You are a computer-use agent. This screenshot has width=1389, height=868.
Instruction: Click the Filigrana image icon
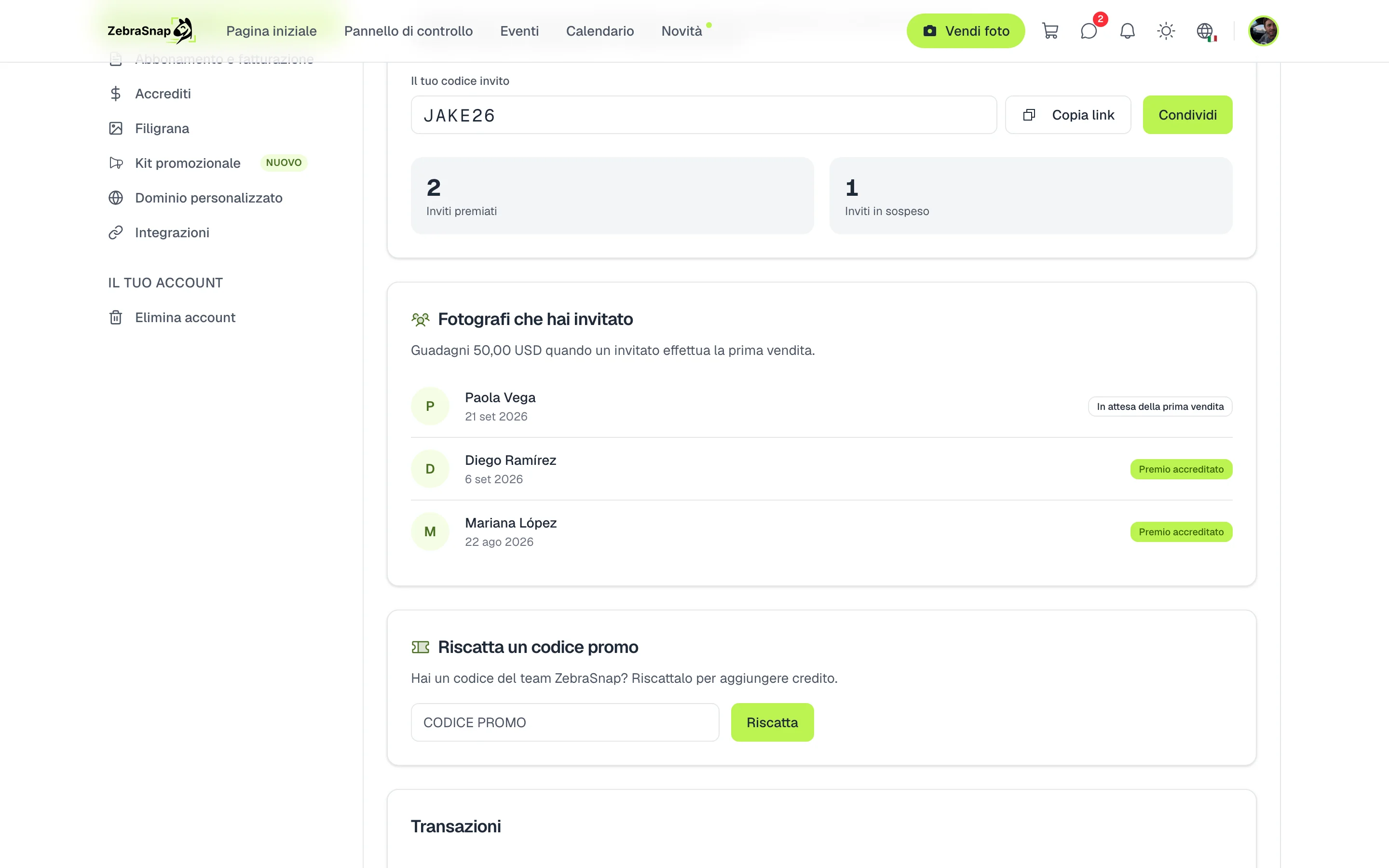[x=115, y=128]
